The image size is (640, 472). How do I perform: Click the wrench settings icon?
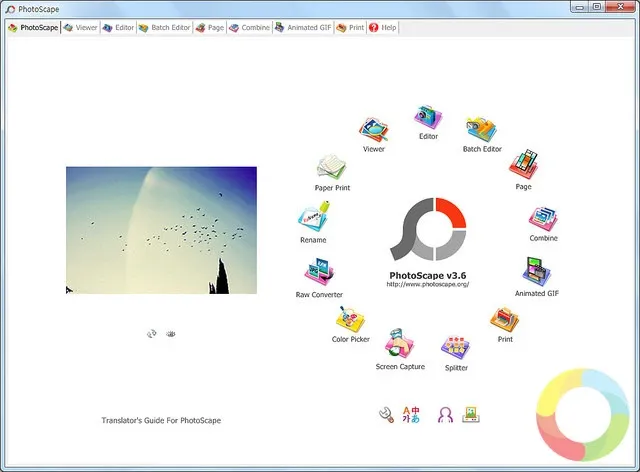click(386, 415)
